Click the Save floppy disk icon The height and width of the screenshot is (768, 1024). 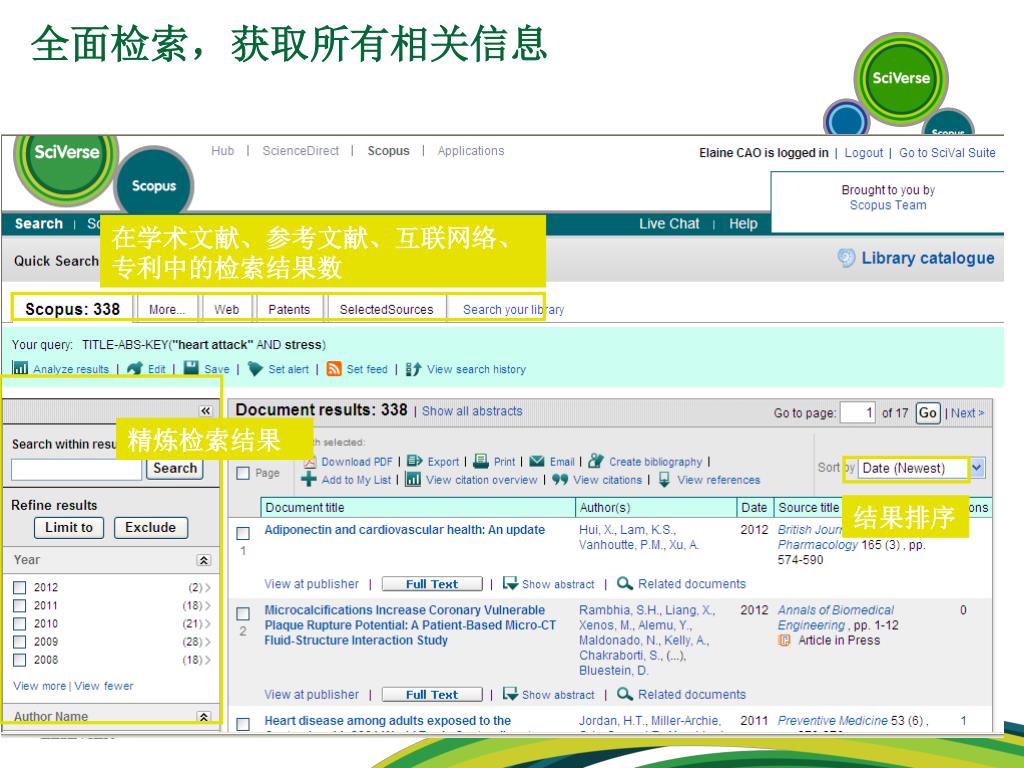pyautogui.click(x=191, y=368)
